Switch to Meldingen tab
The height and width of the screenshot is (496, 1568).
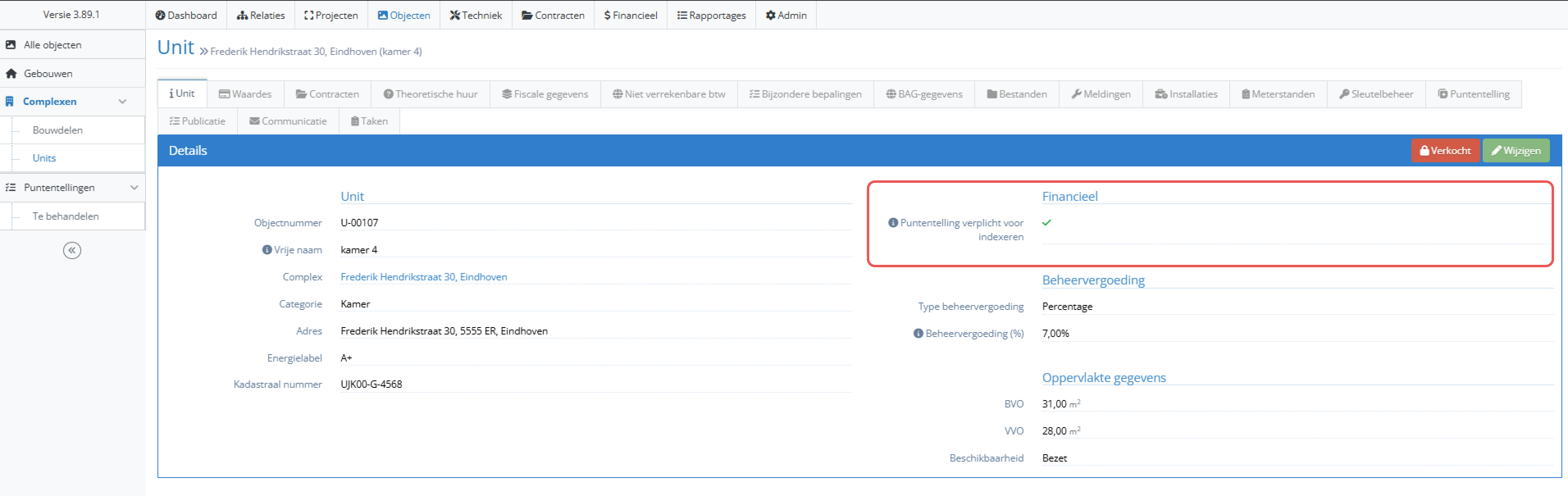(1101, 94)
